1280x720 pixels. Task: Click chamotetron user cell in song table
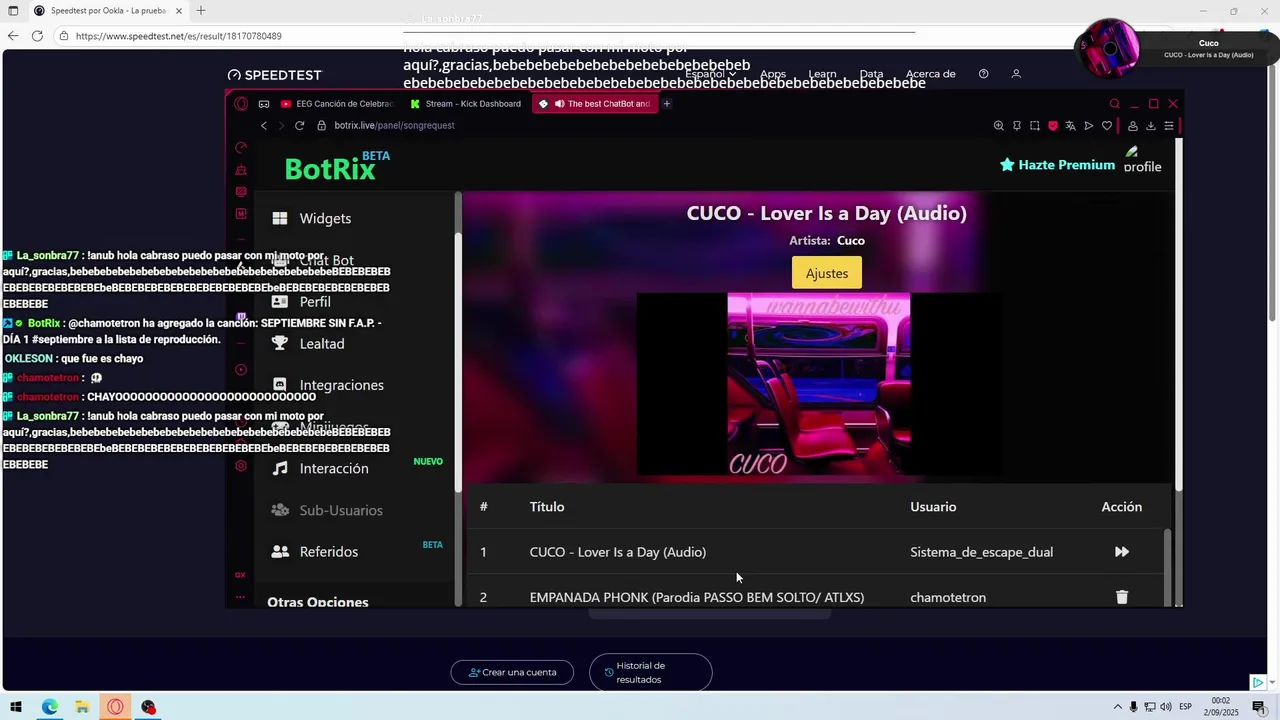pos(948,597)
